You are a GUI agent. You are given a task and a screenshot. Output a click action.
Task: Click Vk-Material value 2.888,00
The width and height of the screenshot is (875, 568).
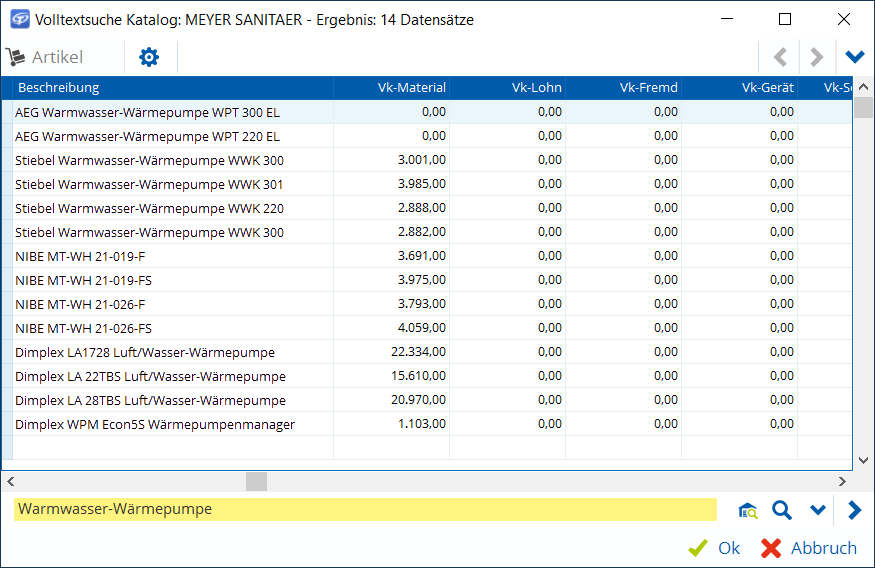422,208
